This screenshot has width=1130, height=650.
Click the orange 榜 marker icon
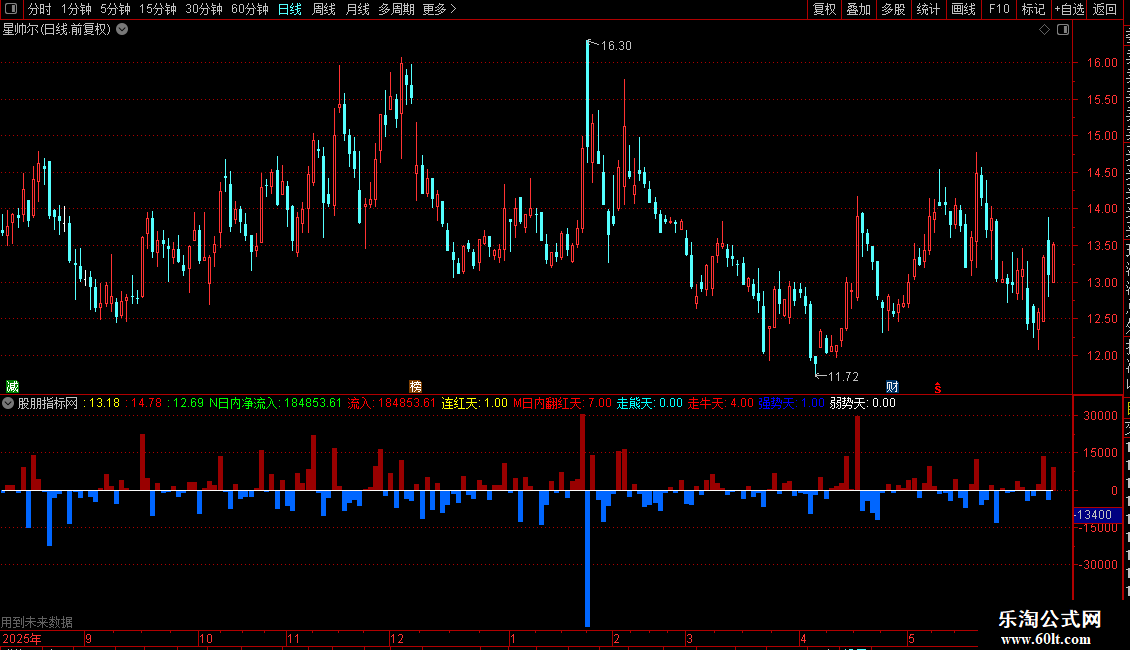point(415,387)
